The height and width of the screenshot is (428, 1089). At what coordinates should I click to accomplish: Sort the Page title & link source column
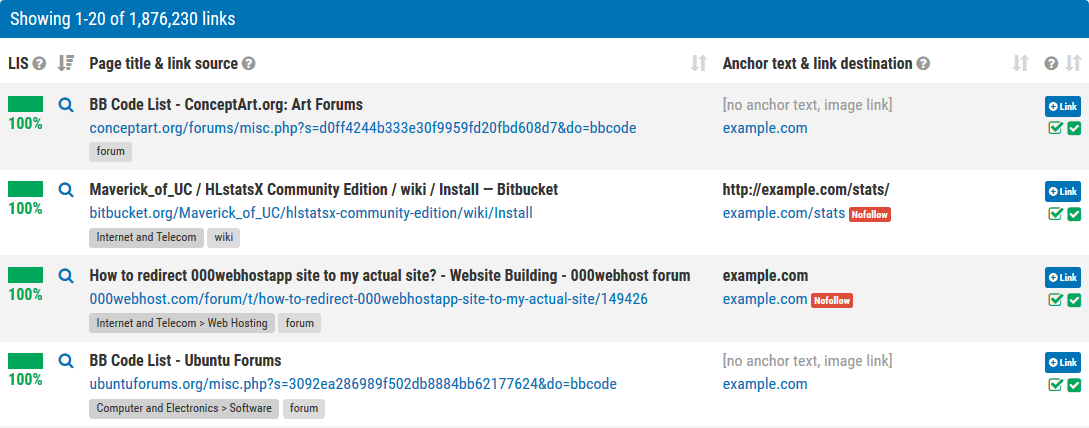point(699,64)
